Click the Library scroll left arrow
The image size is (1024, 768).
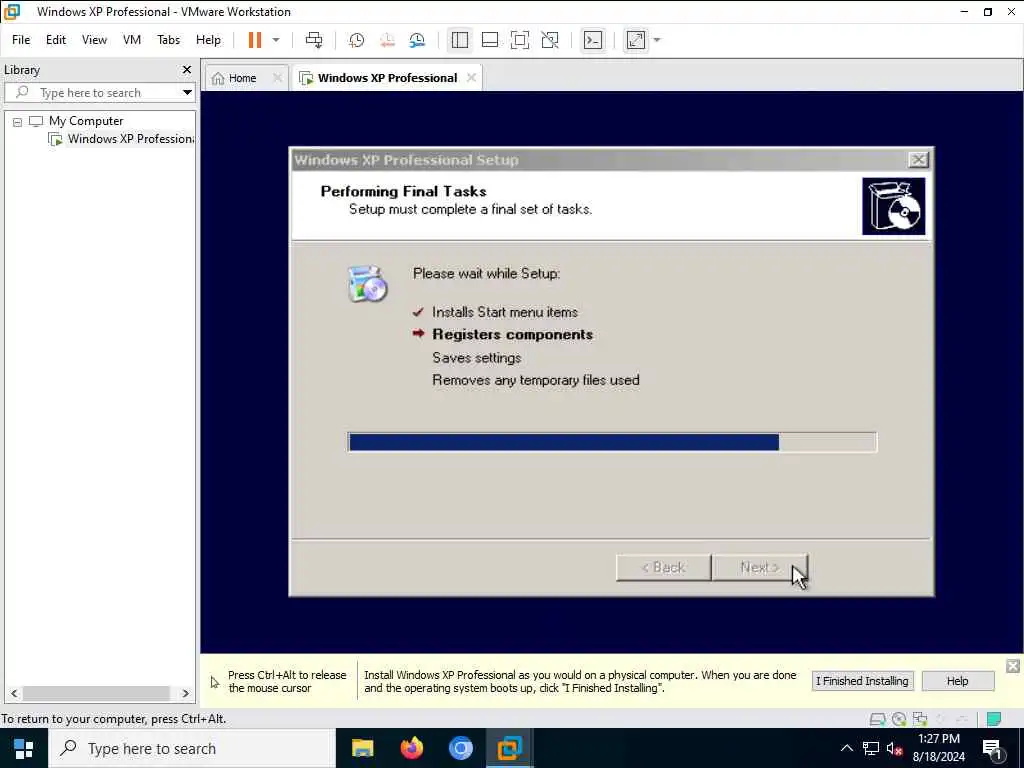click(14, 694)
